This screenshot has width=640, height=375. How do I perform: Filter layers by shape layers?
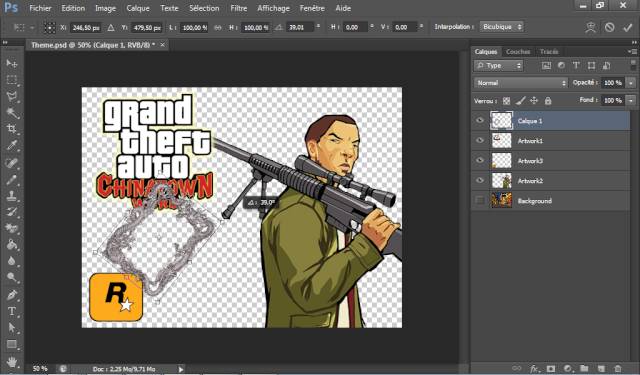(x=591, y=66)
